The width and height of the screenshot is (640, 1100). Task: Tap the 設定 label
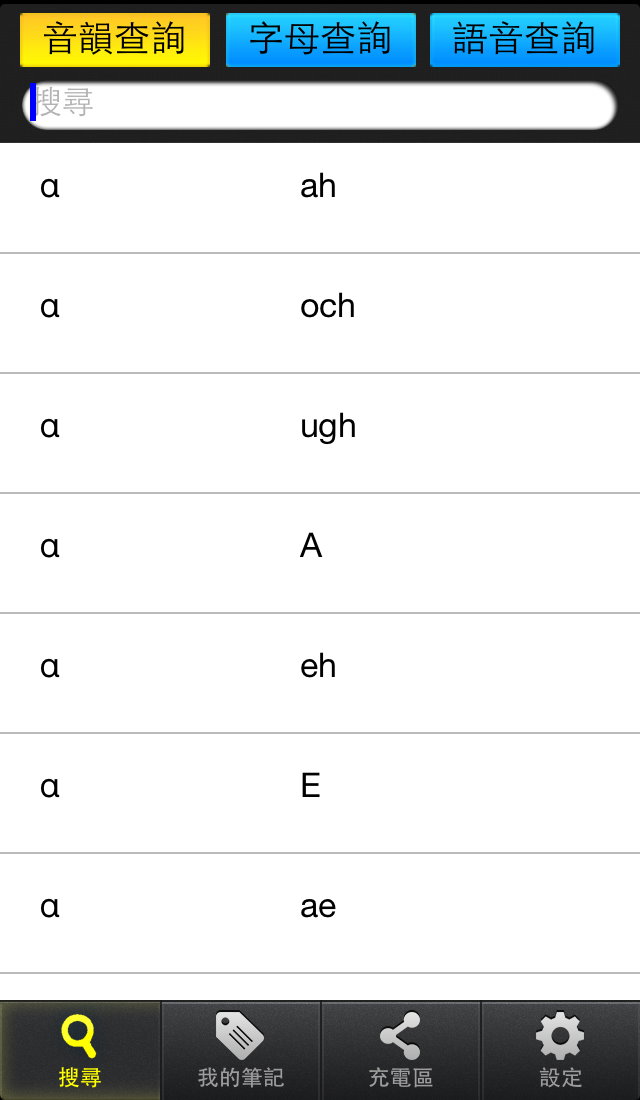coord(561,1078)
